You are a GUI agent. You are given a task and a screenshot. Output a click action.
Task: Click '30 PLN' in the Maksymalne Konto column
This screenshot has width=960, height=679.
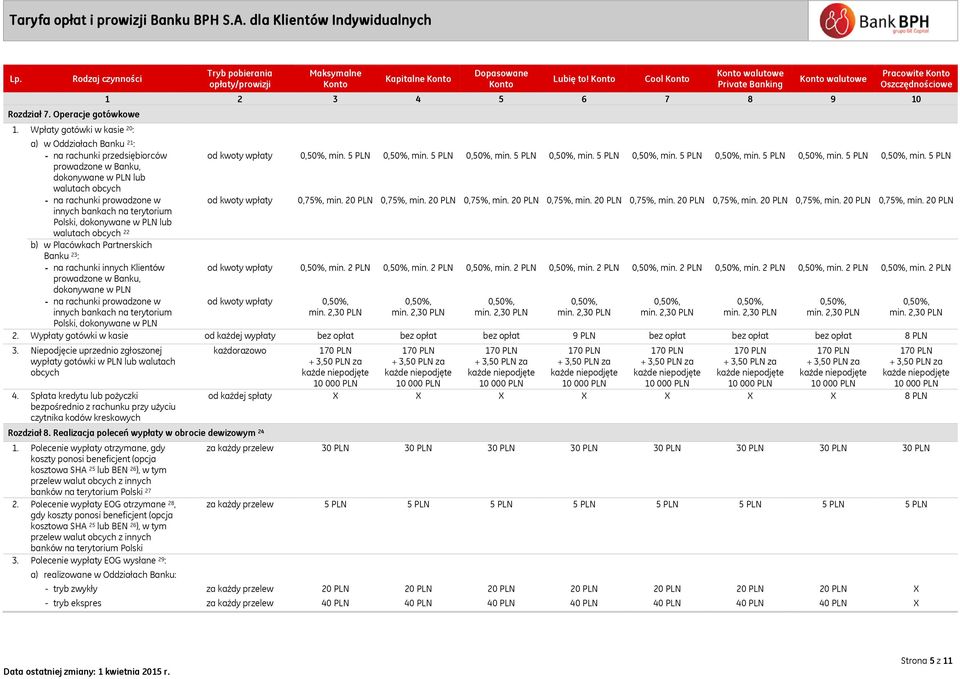(x=335, y=448)
